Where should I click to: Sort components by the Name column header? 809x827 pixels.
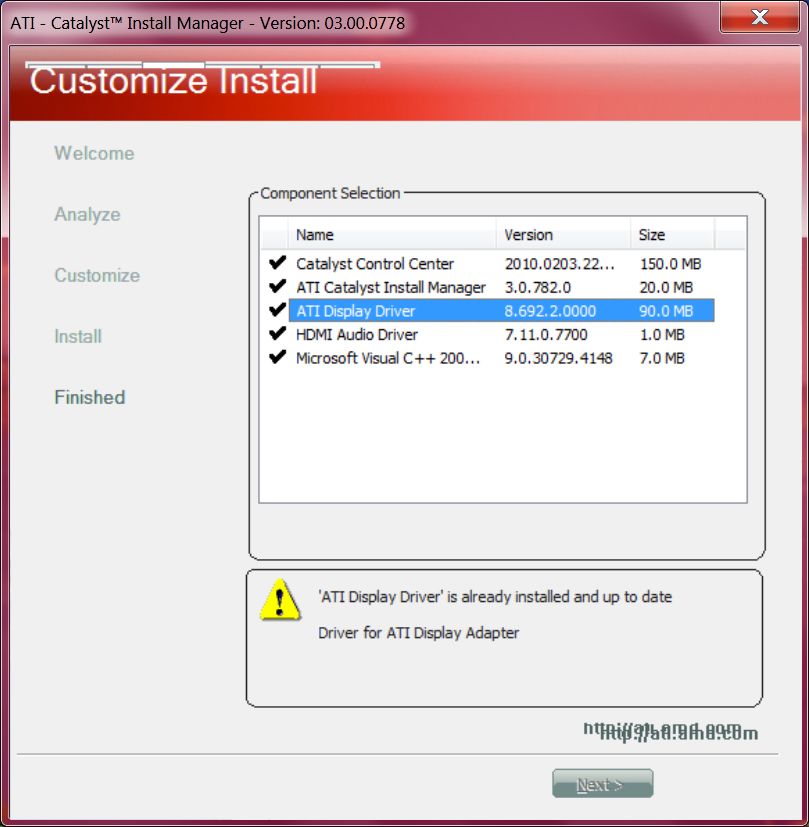pos(392,235)
